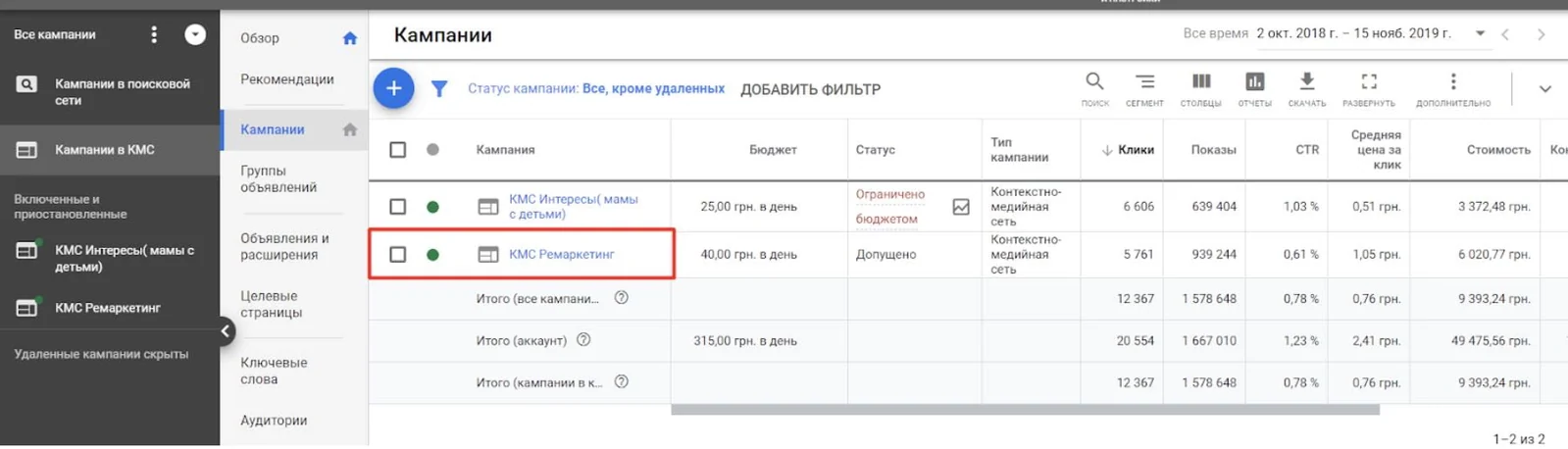1568x449 pixels.
Task: Click the Статус кампании filter chip
Action: (596, 89)
